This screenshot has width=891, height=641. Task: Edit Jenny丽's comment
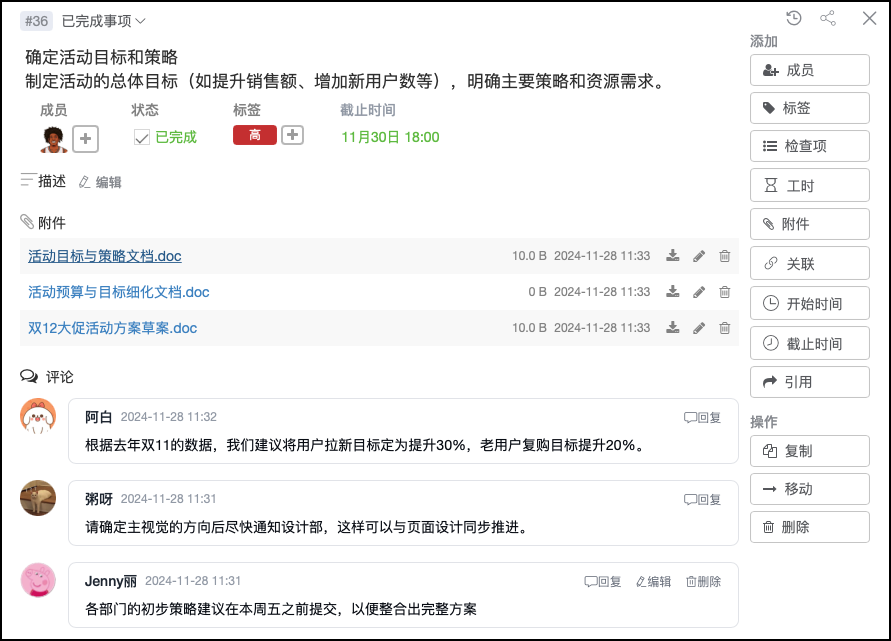653,581
